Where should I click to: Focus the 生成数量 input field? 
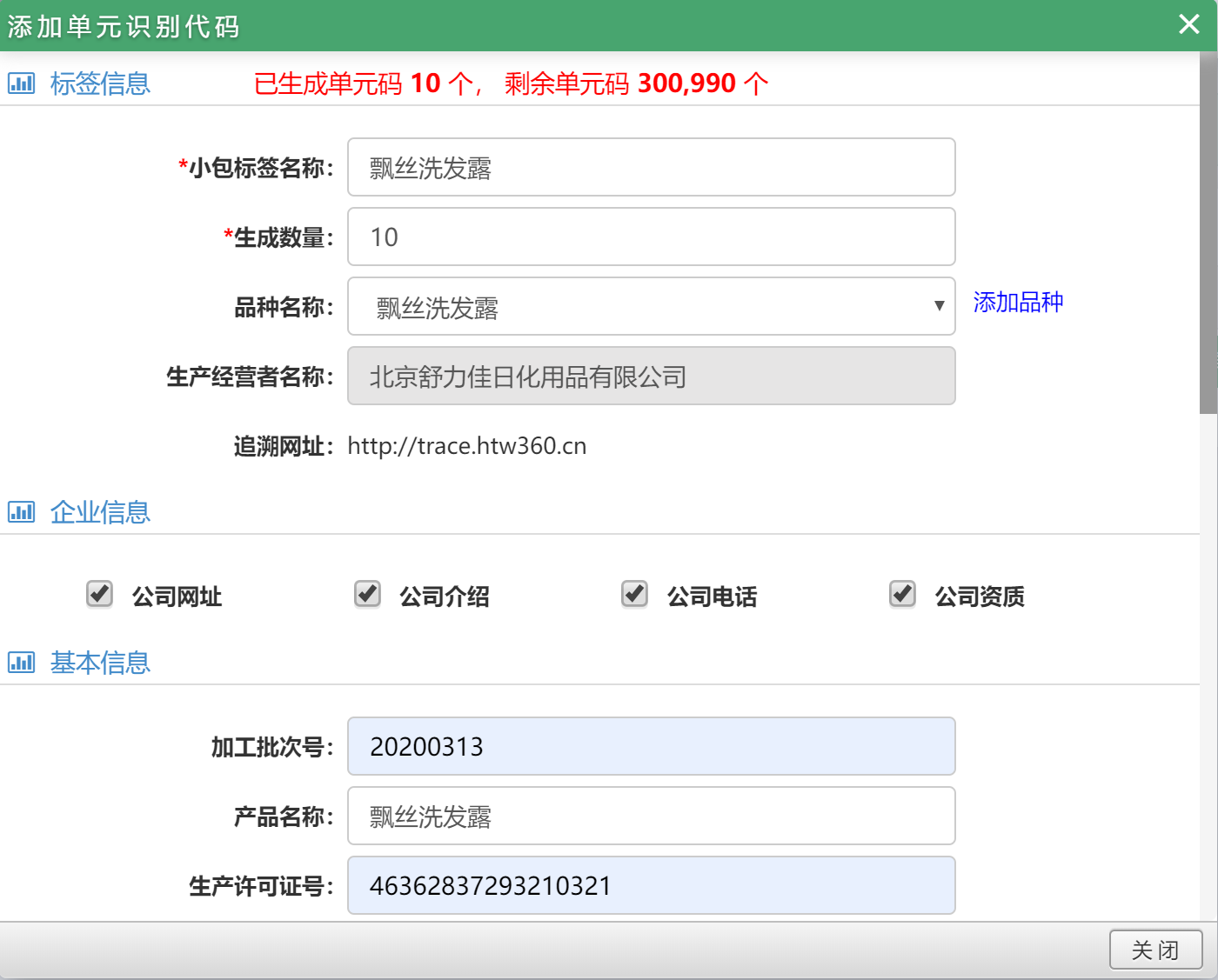pos(651,237)
